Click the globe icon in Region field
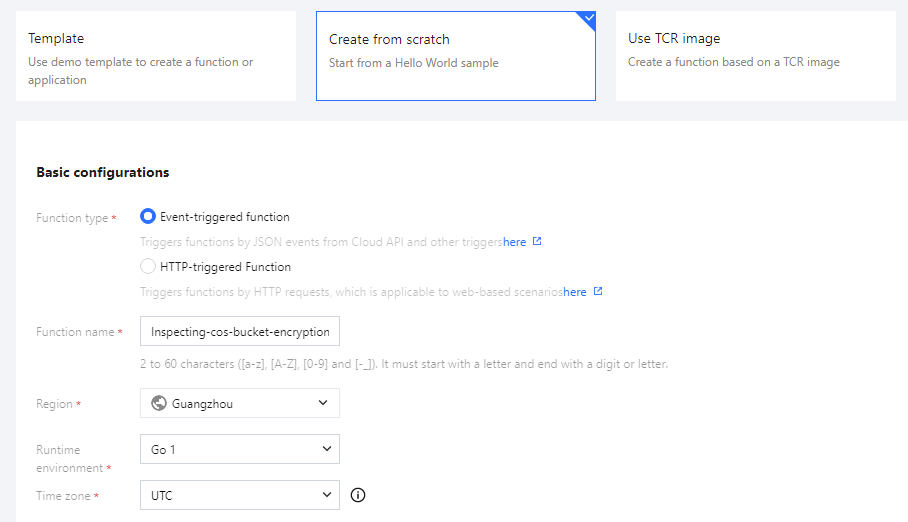Viewport: 908px width, 522px height. 159,403
